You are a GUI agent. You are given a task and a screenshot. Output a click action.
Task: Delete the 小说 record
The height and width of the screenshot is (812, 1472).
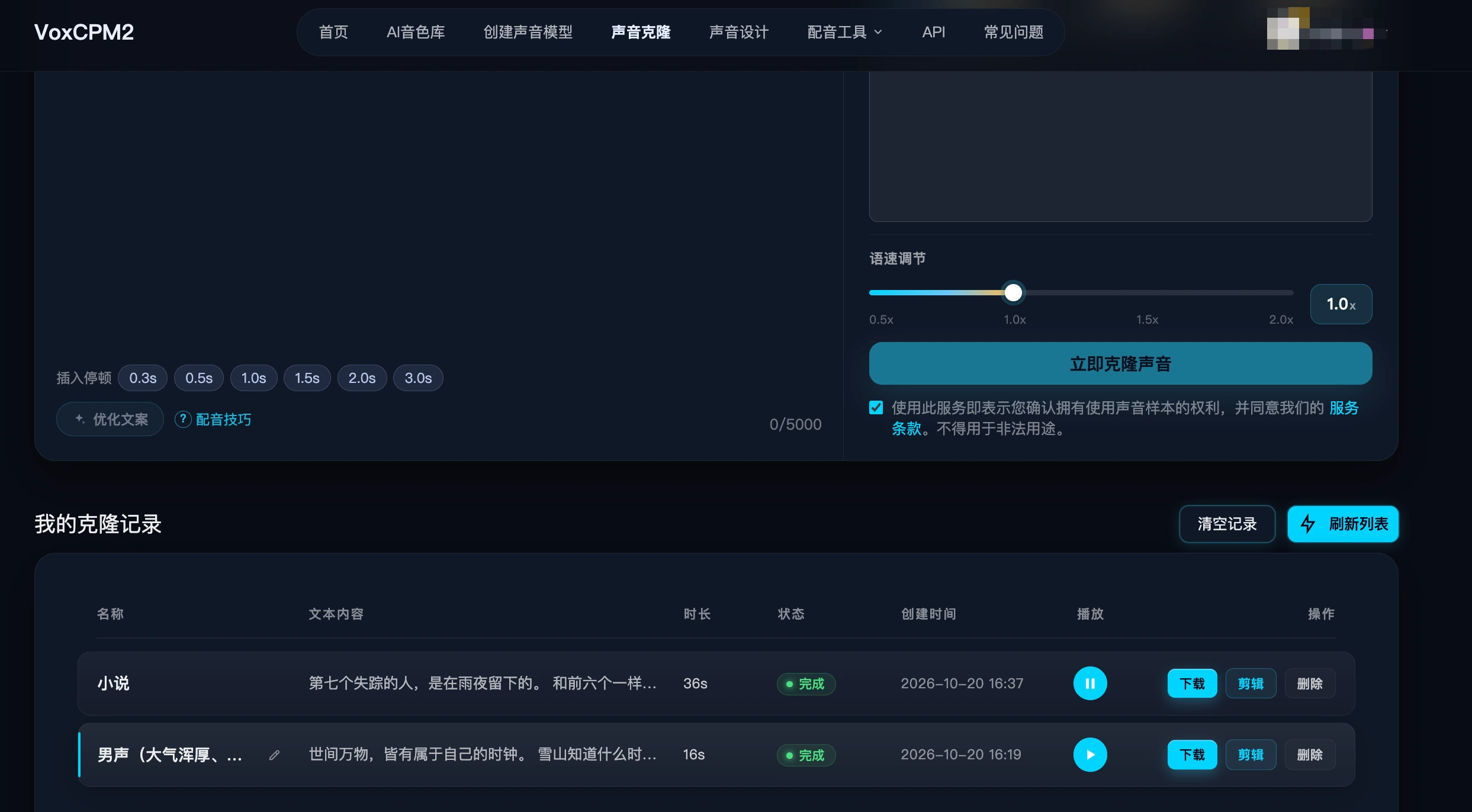(1310, 684)
